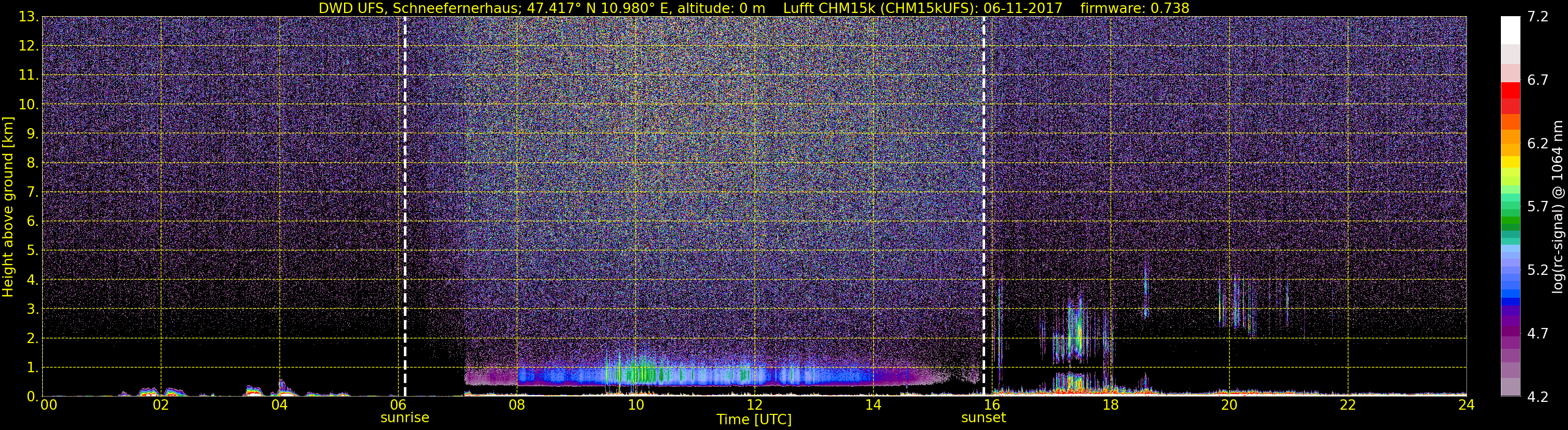
Task: Click the height tick label 8
Action: [x=32, y=163]
